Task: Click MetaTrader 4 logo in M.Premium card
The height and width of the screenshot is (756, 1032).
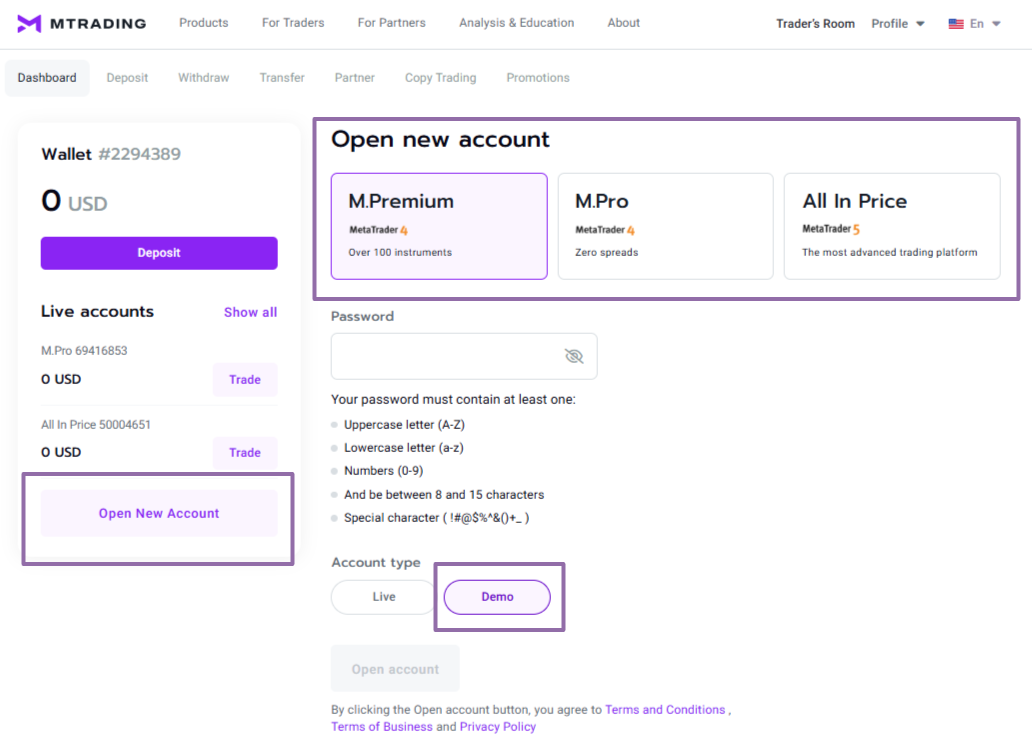Action: coord(378,230)
